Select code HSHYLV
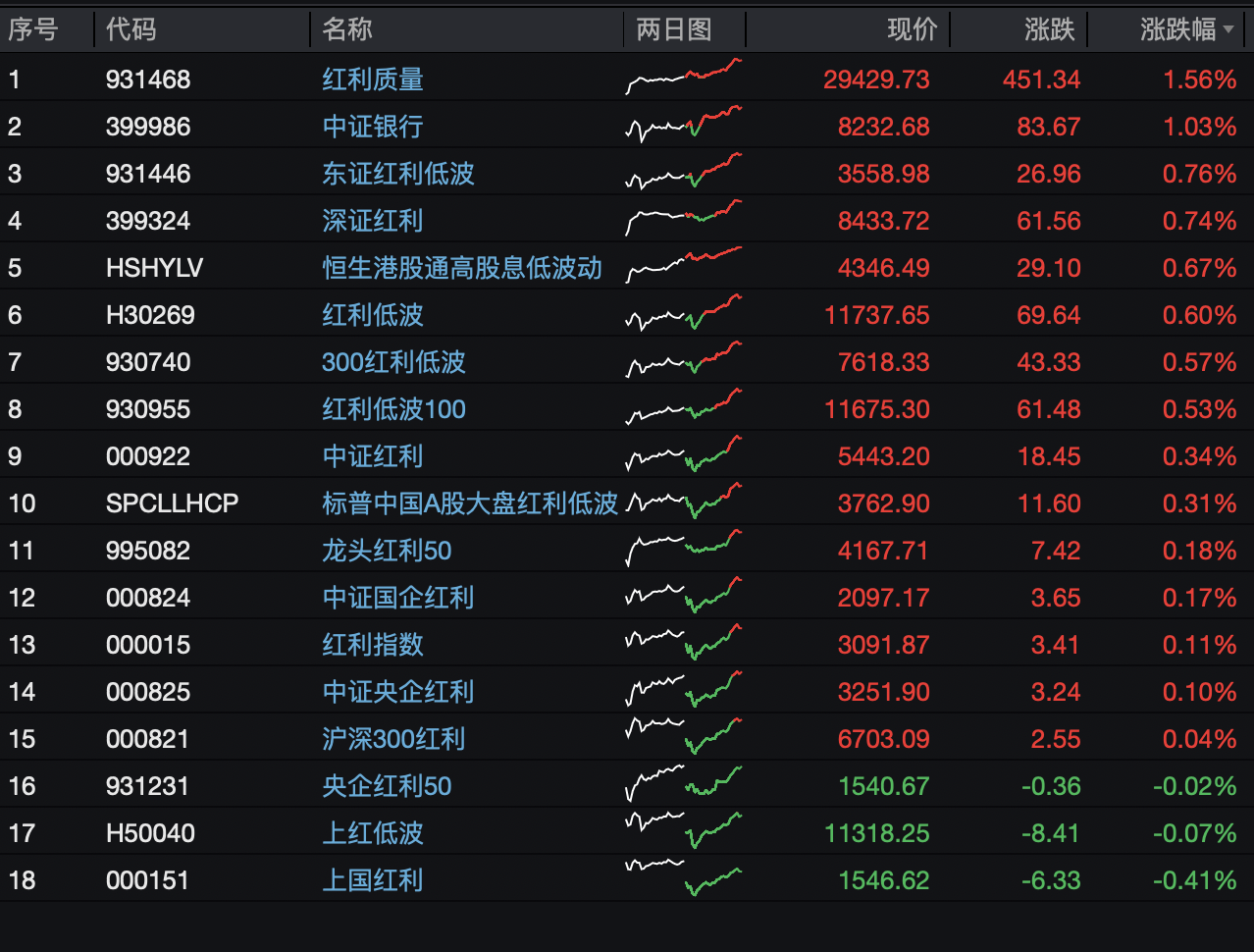1254x952 pixels. tap(155, 268)
